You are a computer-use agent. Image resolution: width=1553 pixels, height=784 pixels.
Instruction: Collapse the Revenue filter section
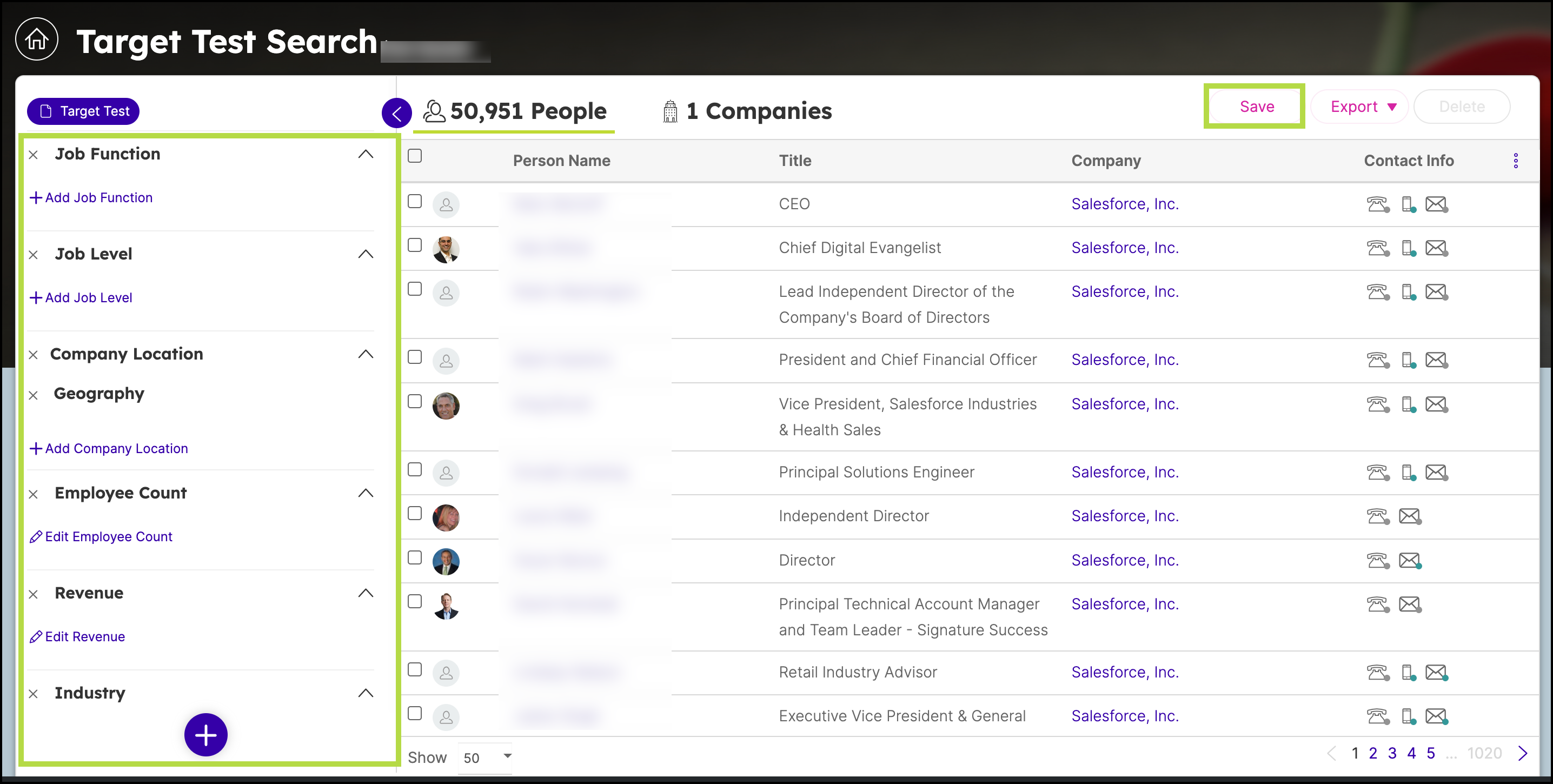point(366,594)
